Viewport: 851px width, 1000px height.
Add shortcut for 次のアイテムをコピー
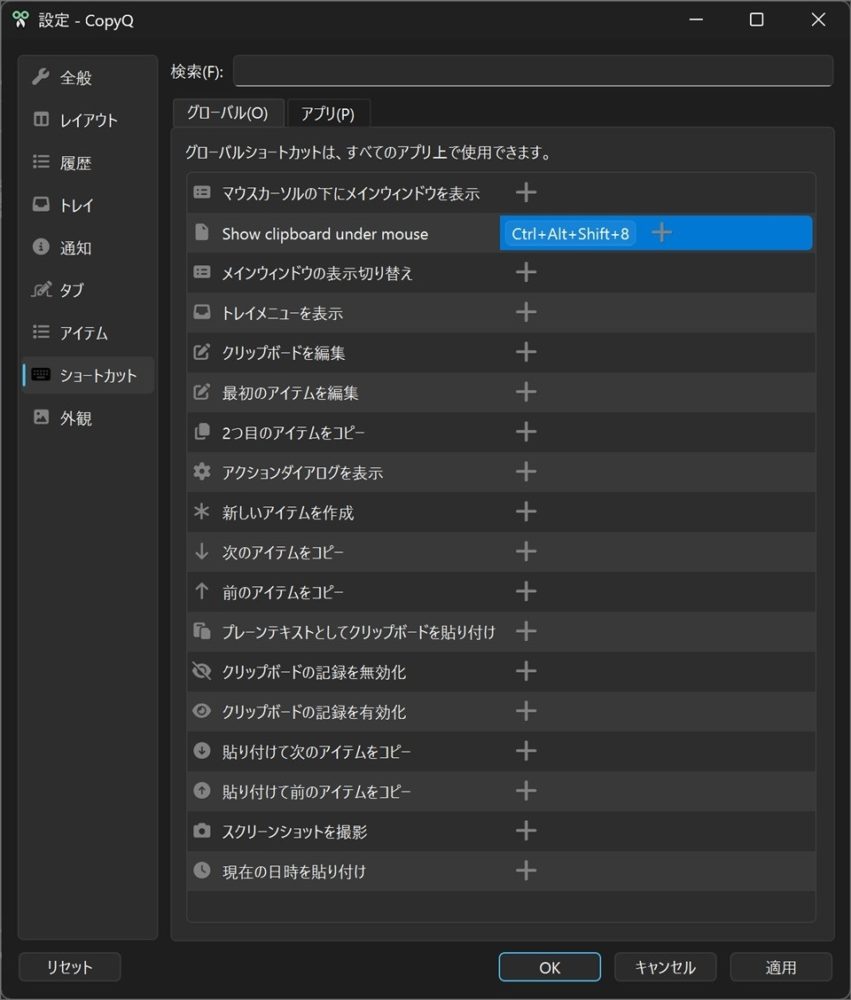tap(526, 552)
